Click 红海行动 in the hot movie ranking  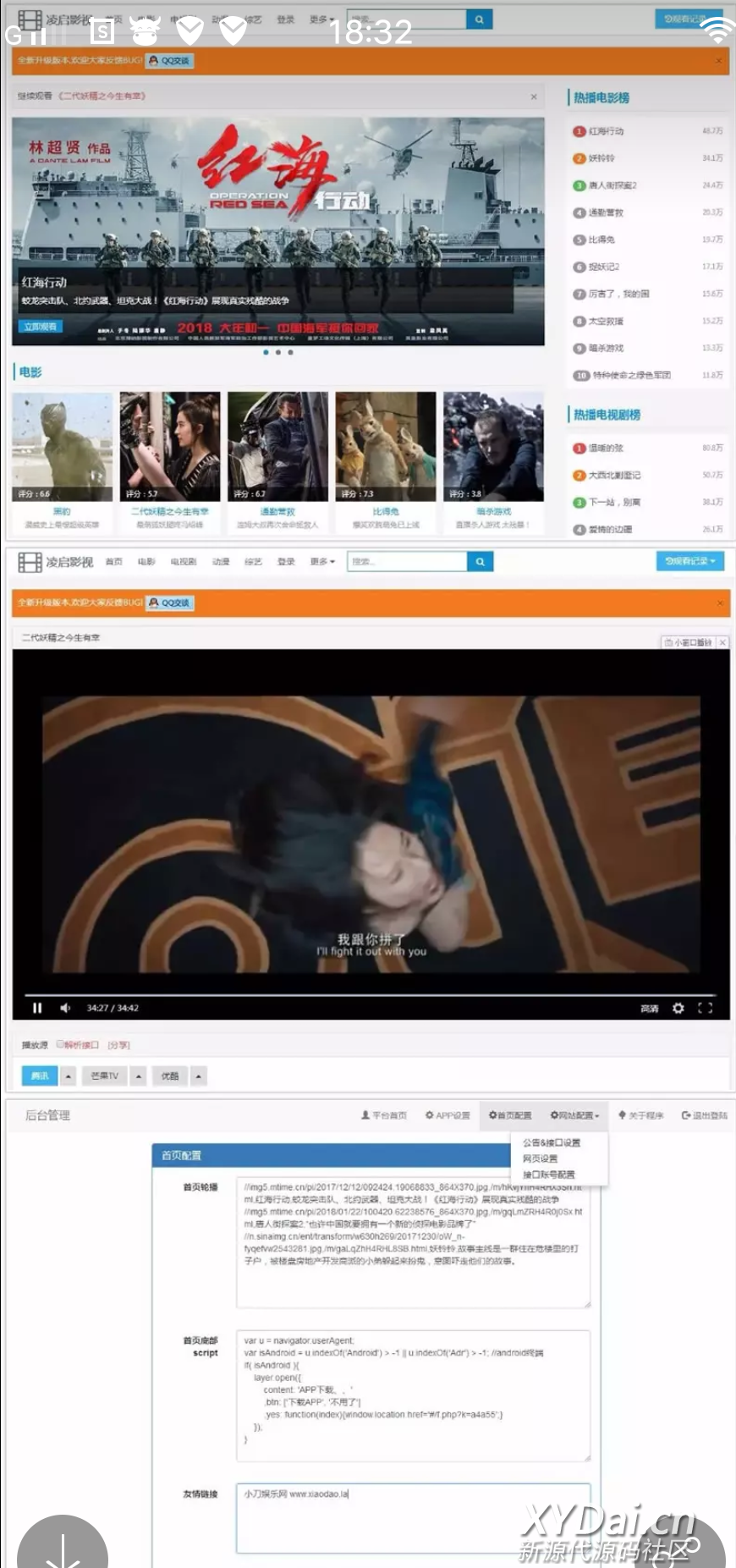[x=606, y=131]
